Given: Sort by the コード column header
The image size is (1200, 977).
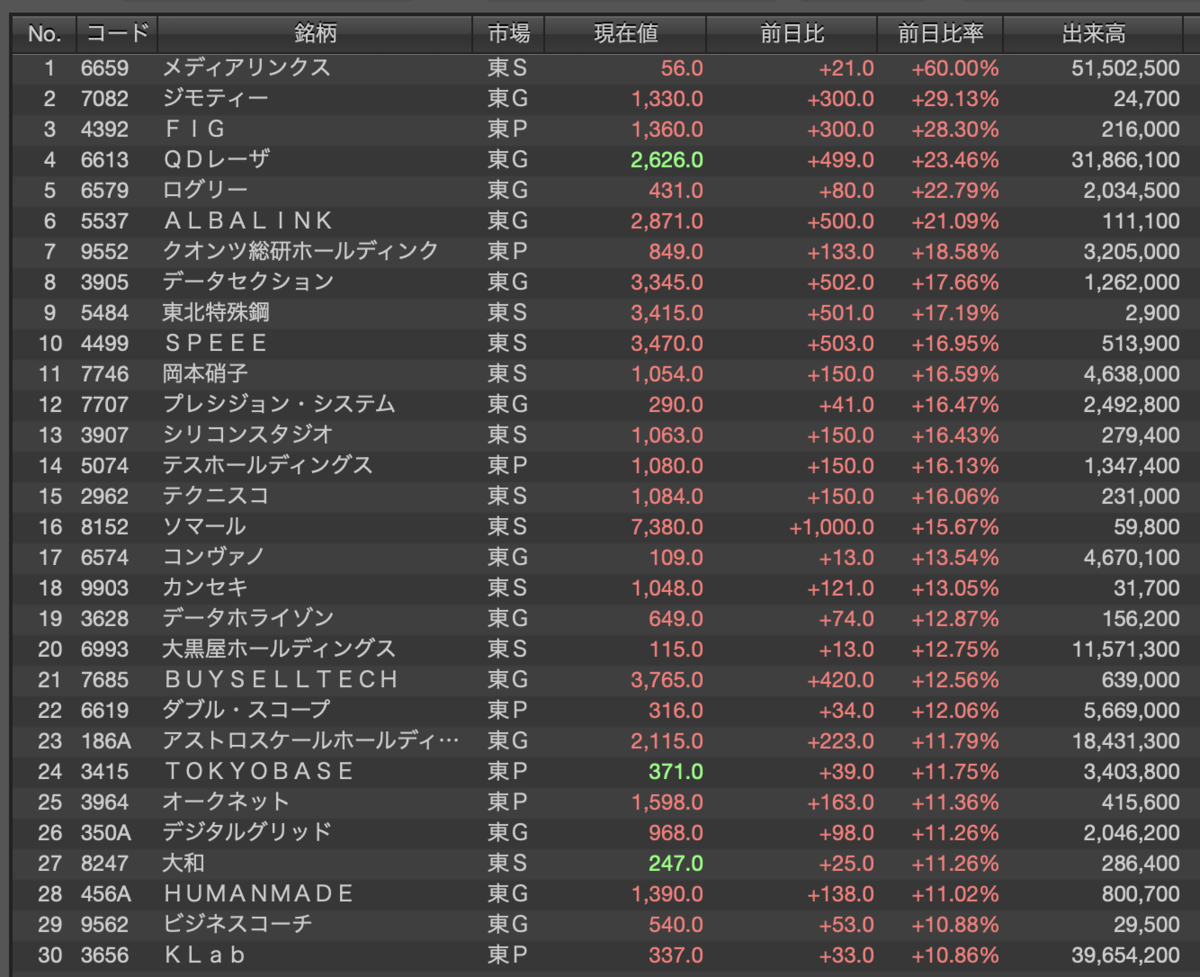Looking at the screenshot, I should [x=117, y=34].
